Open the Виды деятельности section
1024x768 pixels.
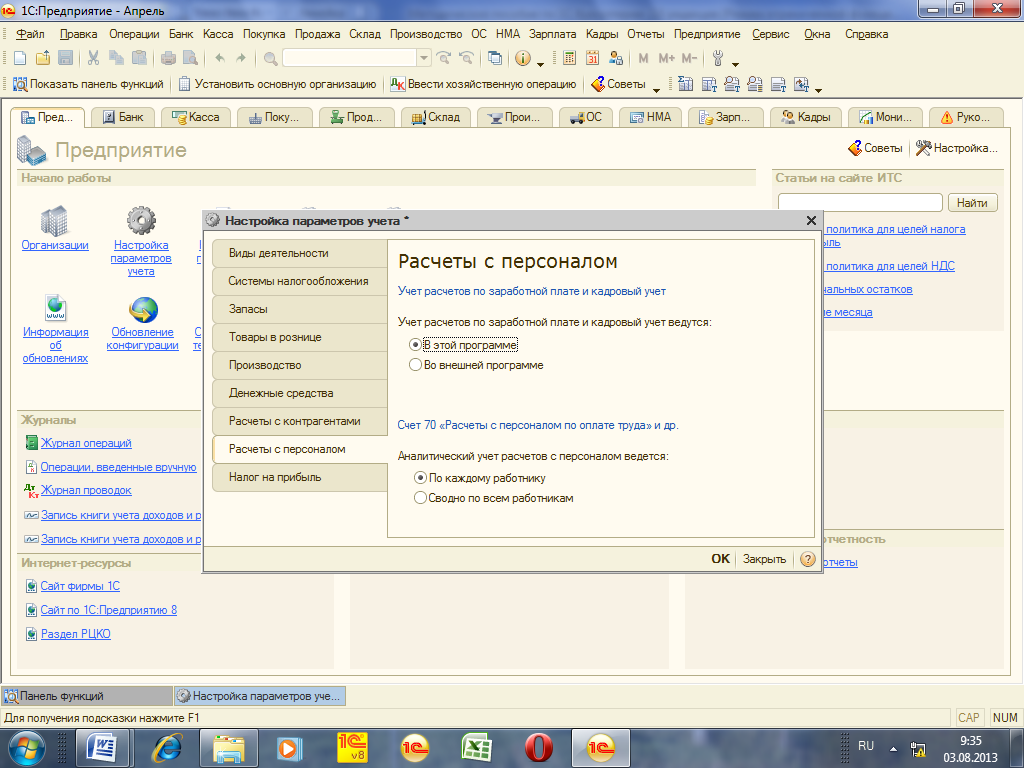pyautogui.click(x=300, y=253)
